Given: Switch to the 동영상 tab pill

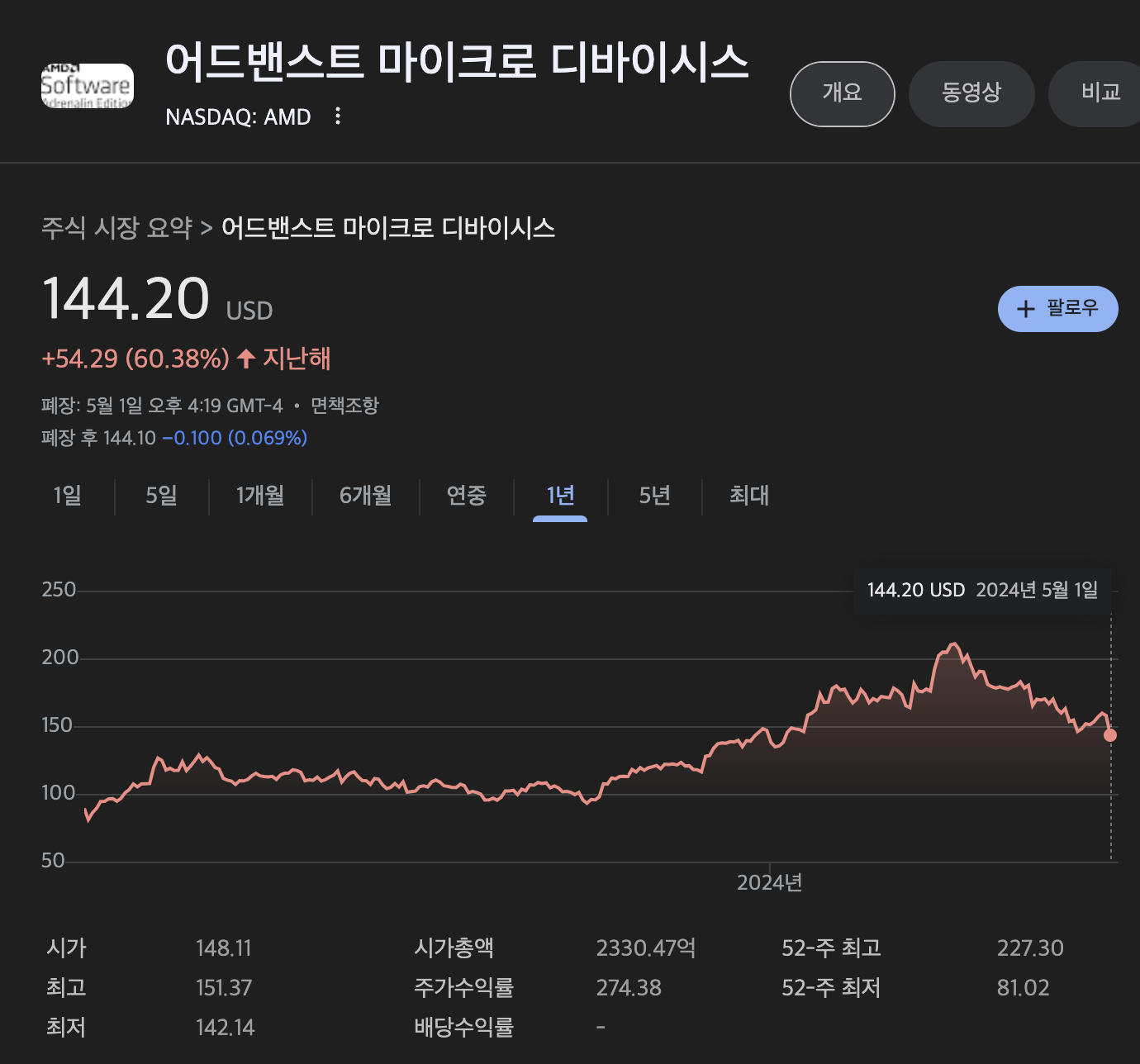Looking at the screenshot, I should tap(971, 93).
